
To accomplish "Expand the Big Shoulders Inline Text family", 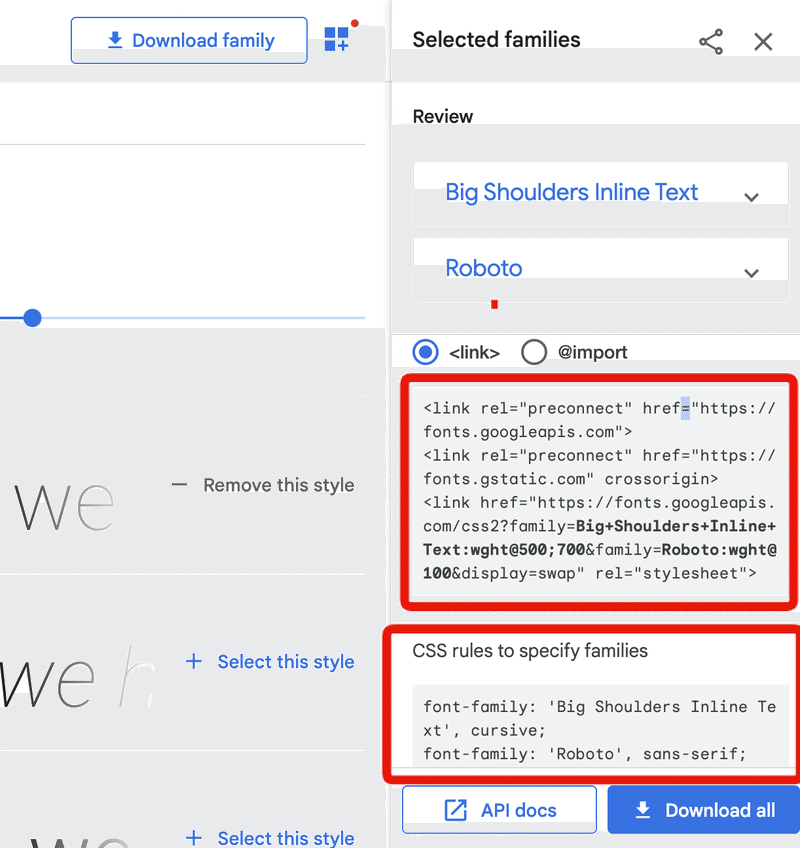I will pos(751,197).
